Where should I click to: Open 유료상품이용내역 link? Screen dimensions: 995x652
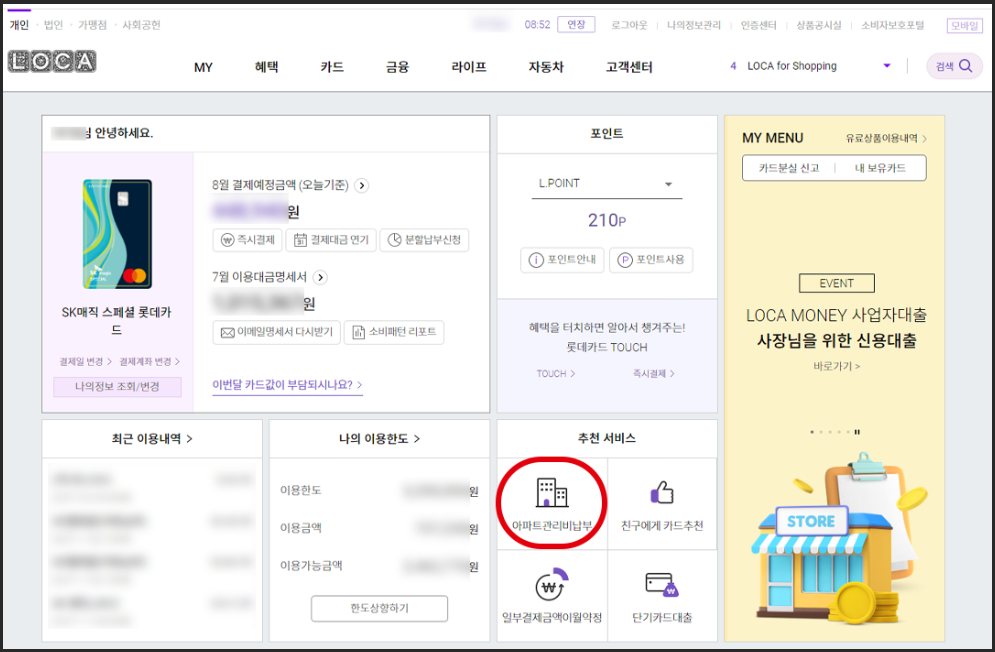coord(886,138)
